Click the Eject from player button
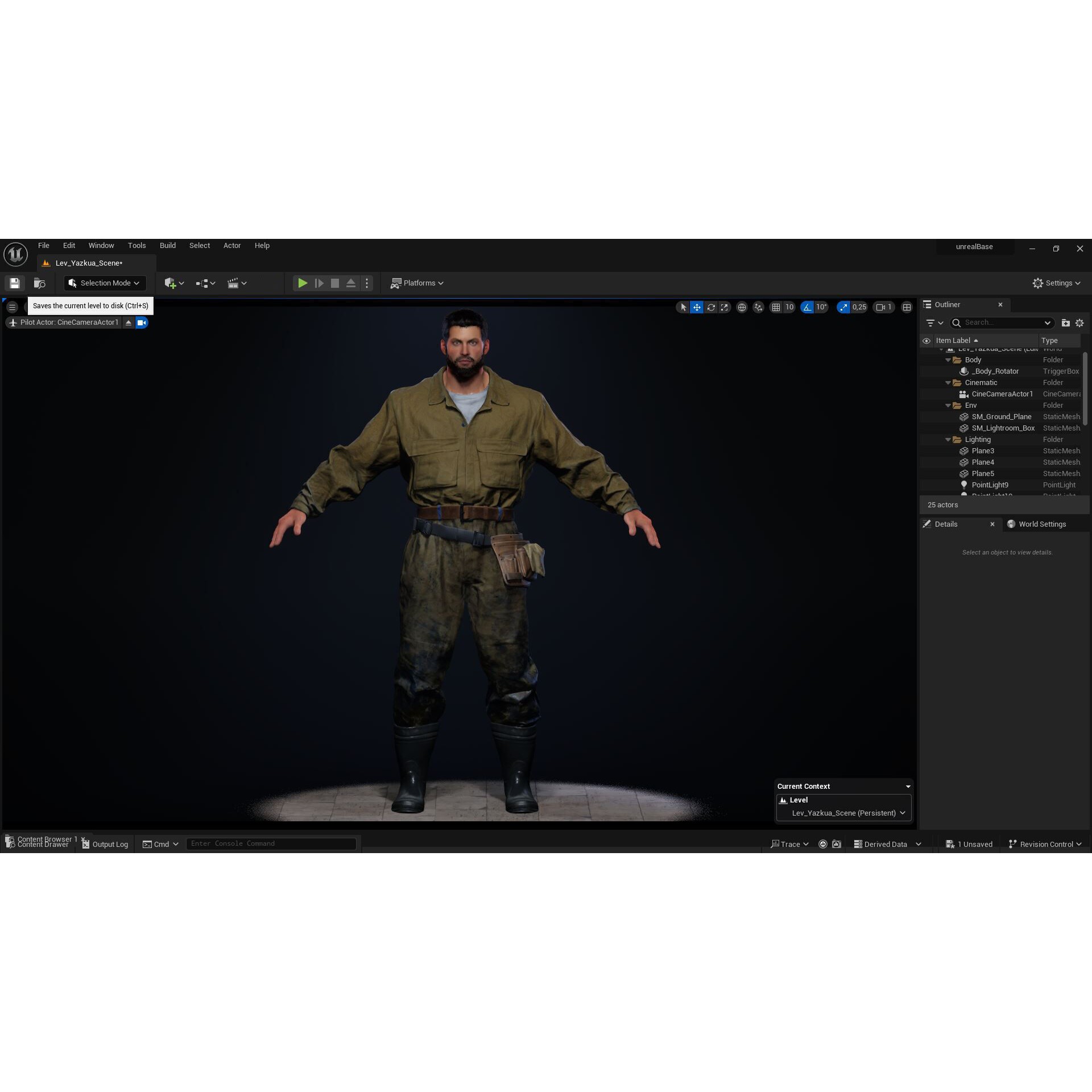This screenshot has height=1092, width=1092. pos(351,283)
